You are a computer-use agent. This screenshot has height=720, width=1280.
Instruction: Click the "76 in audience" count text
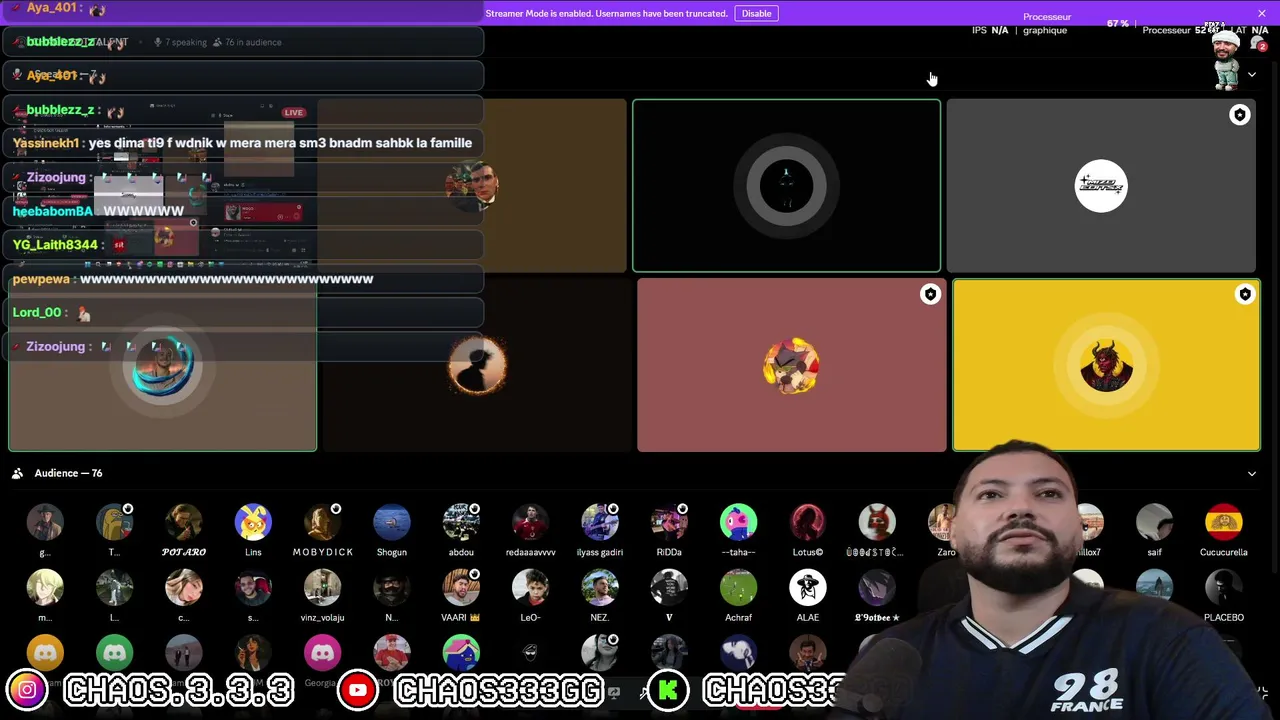click(x=253, y=42)
